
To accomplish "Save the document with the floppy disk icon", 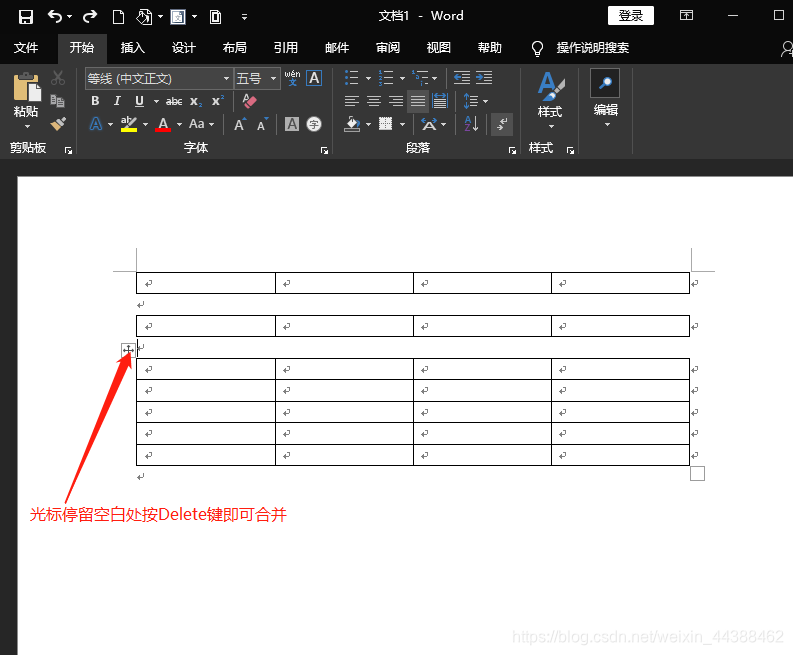I will [25, 17].
